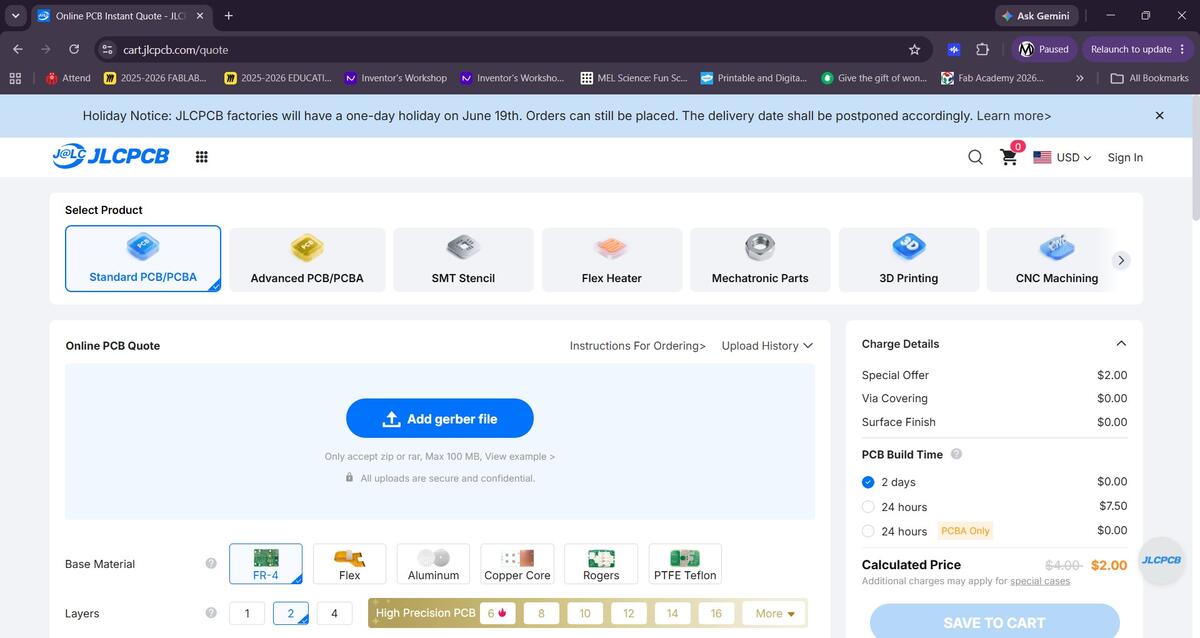Open the shopping cart icon

coord(1009,158)
